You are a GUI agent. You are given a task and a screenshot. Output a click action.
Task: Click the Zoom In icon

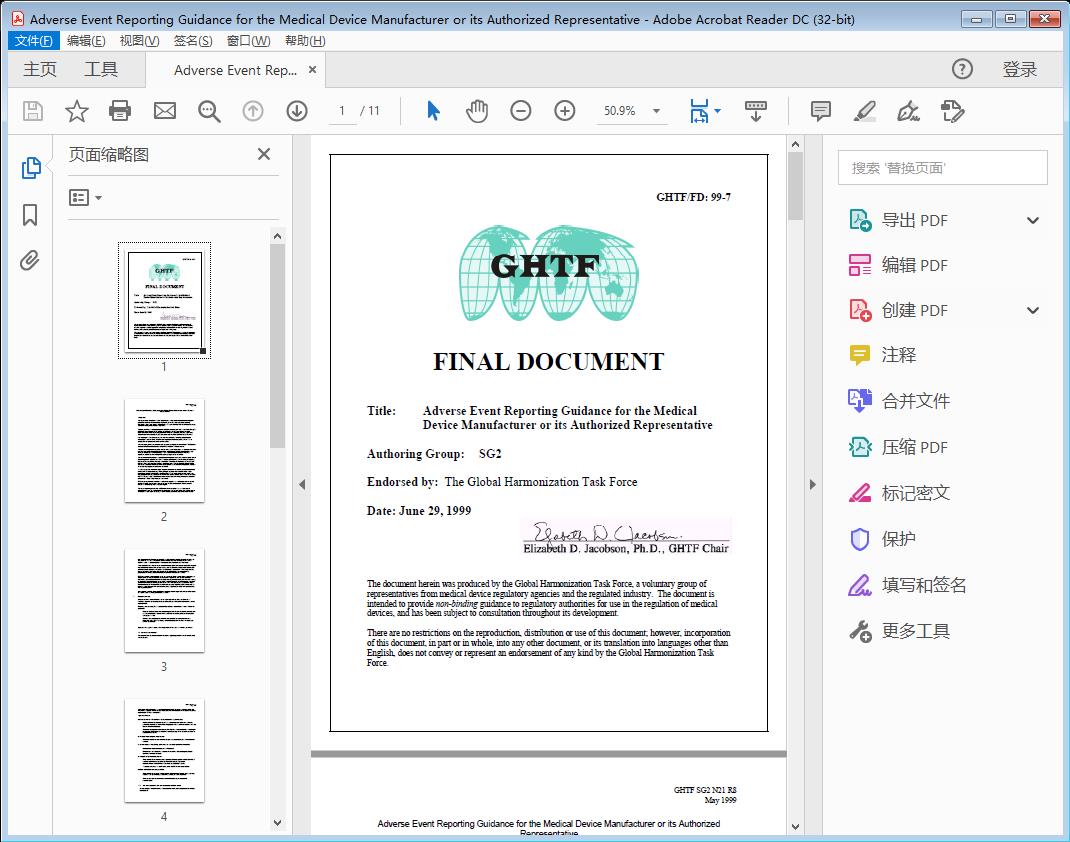point(565,111)
